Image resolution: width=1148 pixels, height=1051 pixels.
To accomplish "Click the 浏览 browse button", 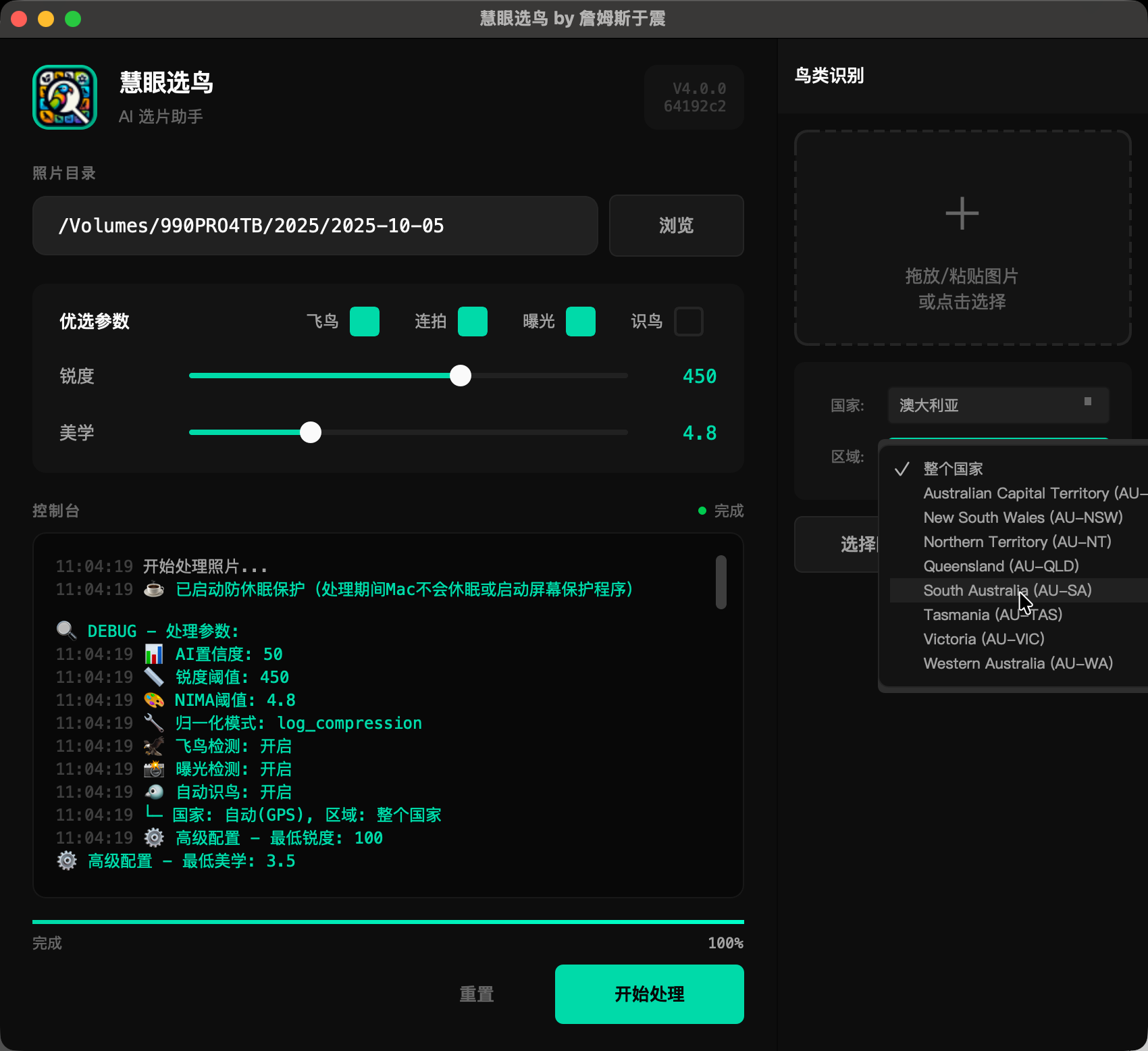I will pyautogui.click(x=676, y=226).
